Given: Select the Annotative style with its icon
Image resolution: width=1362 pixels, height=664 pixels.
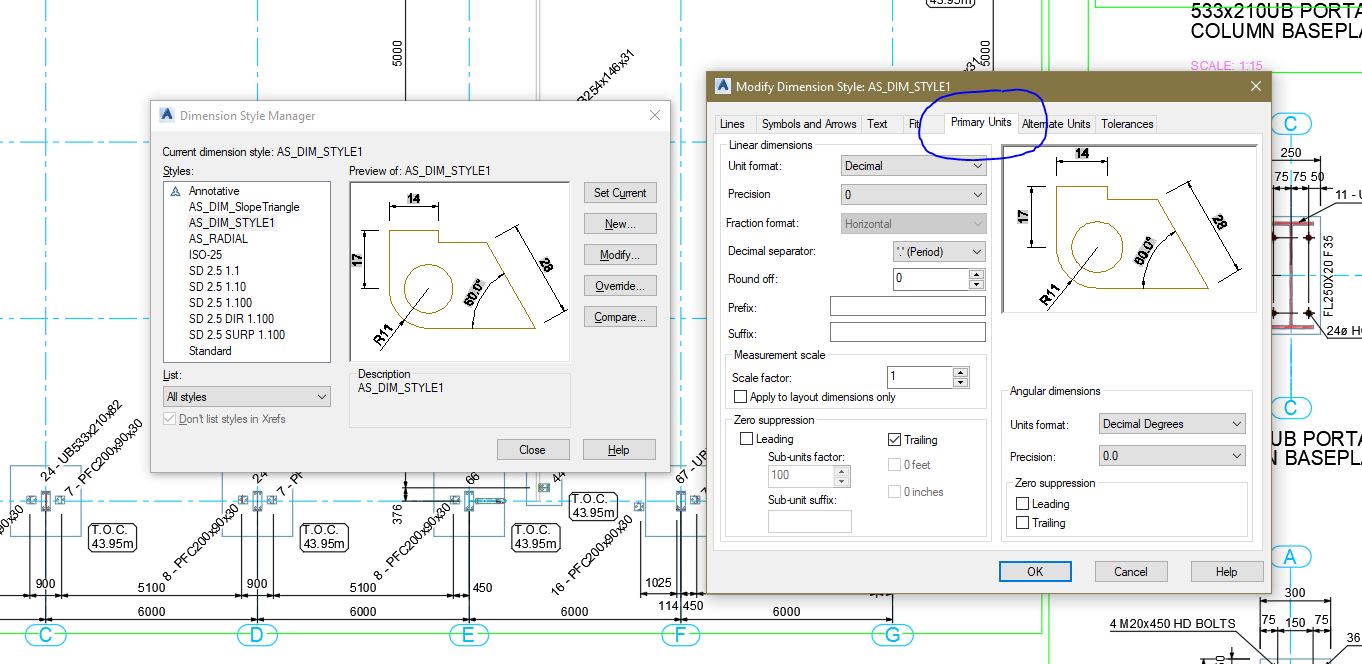Looking at the screenshot, I should coord(205,191).
